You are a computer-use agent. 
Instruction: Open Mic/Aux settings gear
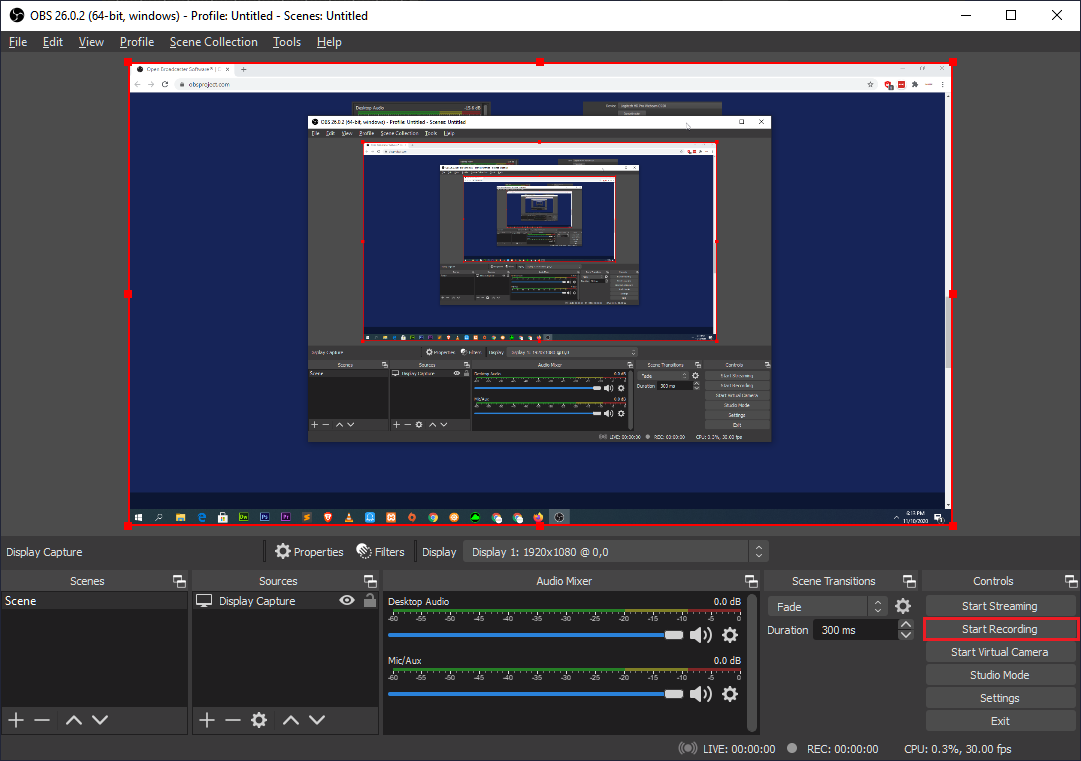(730, 694)
